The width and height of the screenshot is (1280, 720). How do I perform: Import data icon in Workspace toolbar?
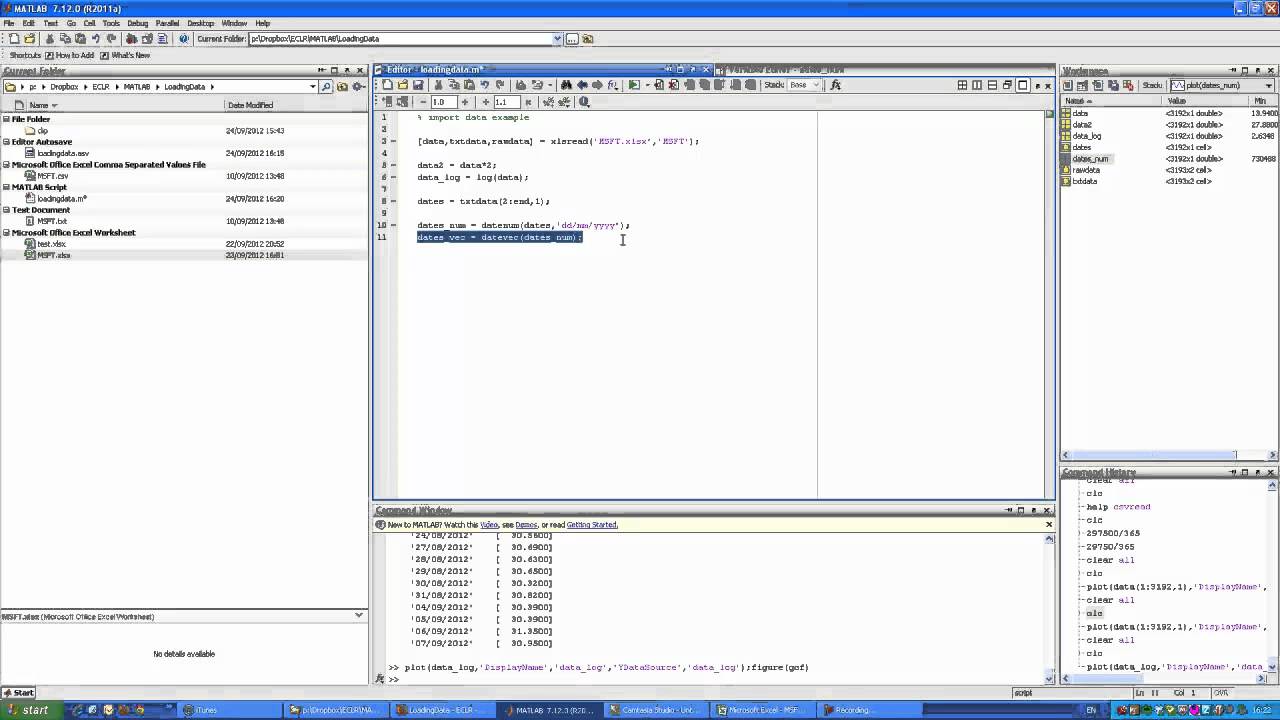(x=1097, y=85)
